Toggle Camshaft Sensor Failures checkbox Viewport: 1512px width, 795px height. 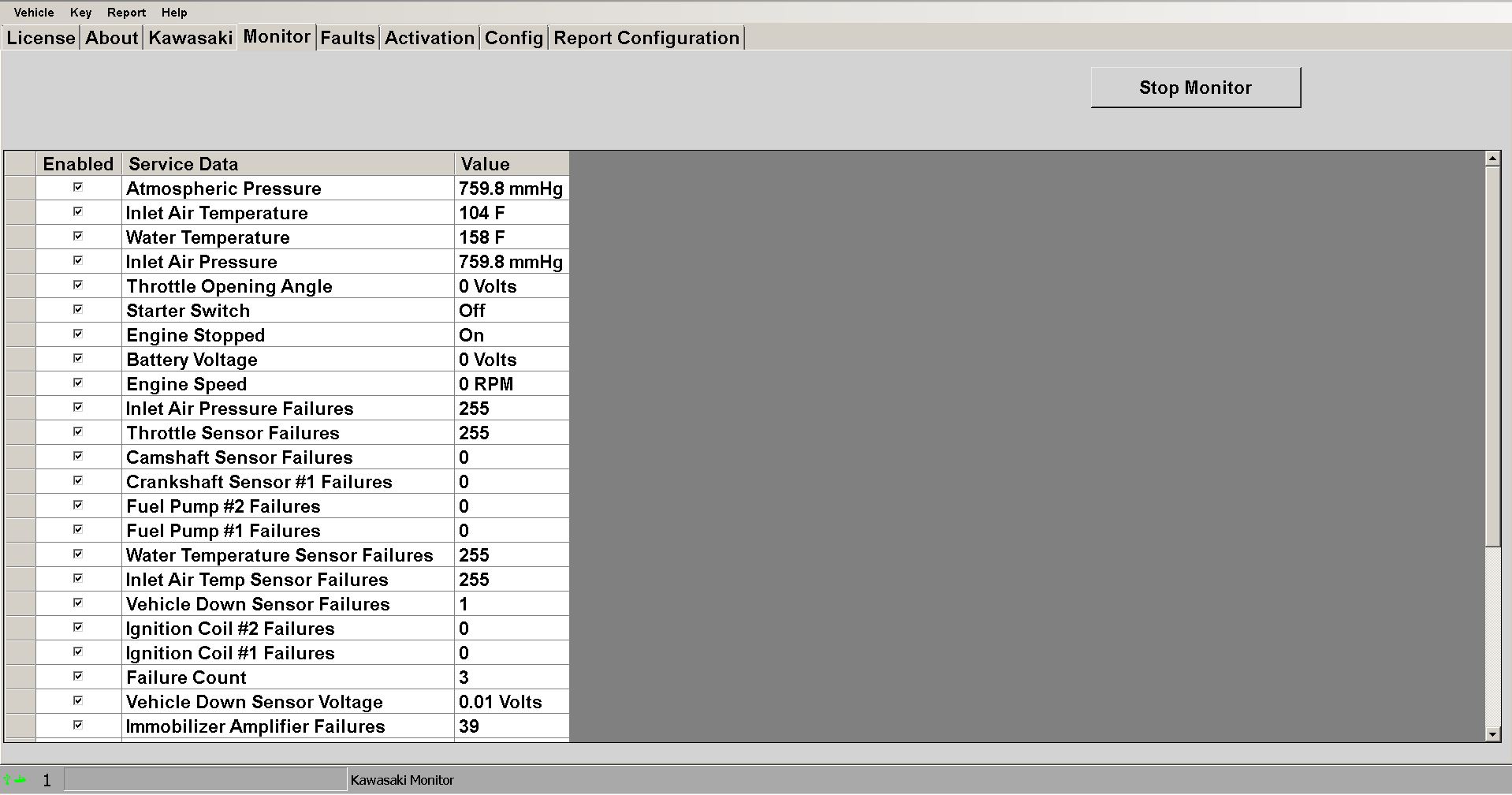pyautogui.click(x=78, y=456)
